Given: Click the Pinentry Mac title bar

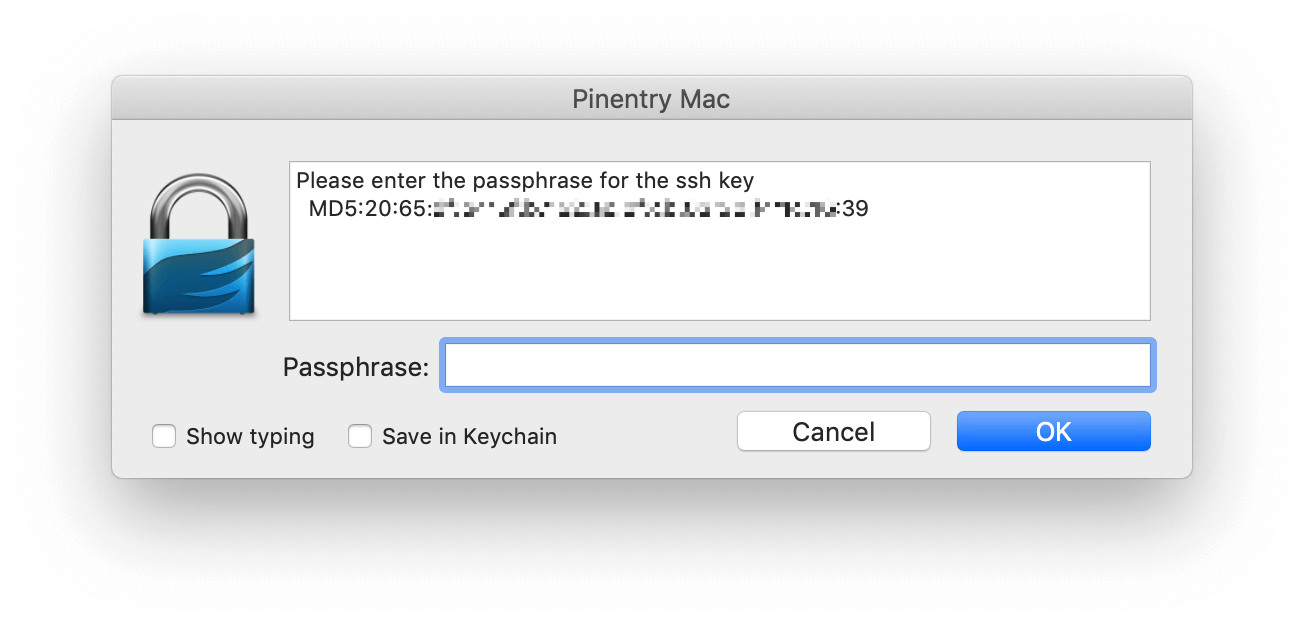Looking at the screenshot, I should [651, 99].
